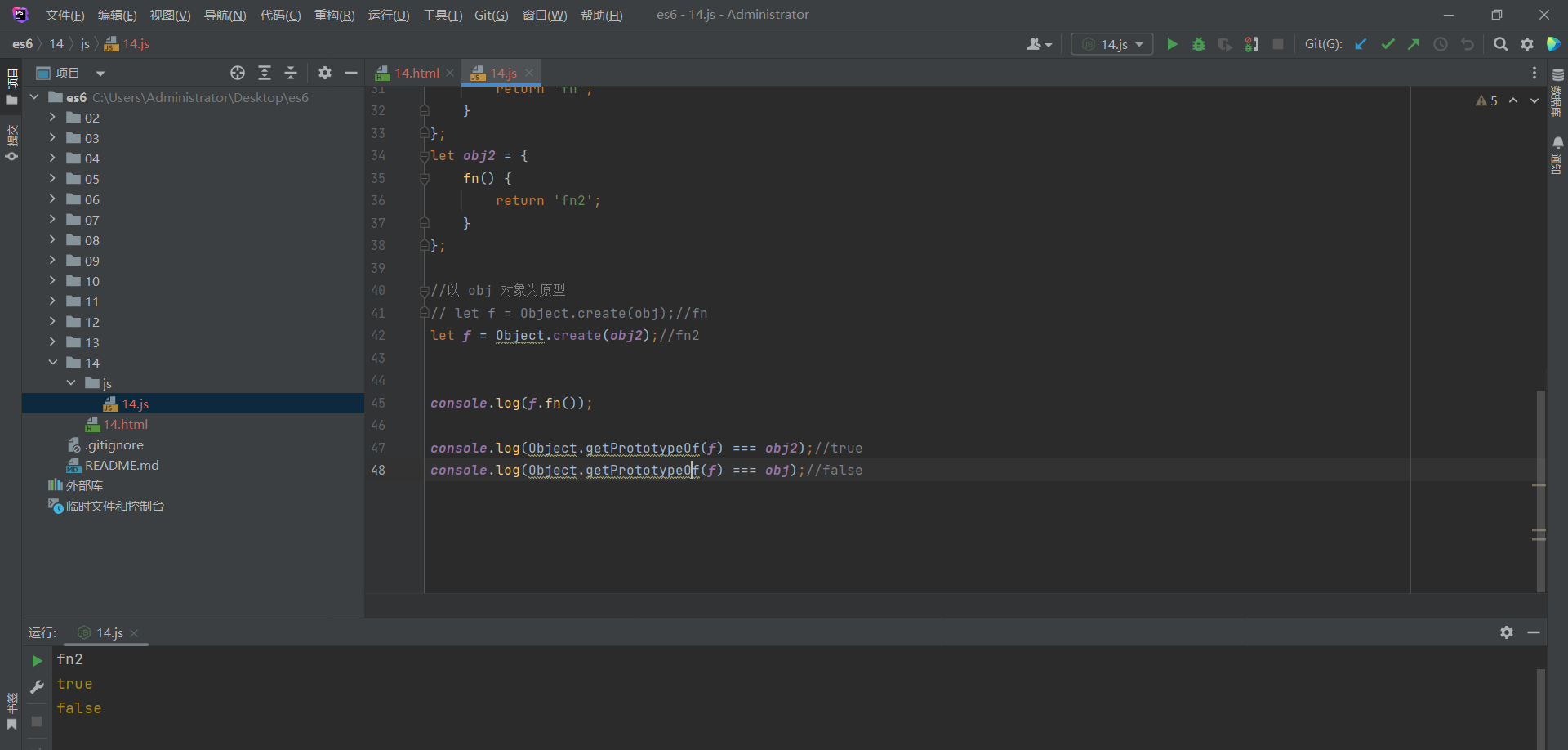Open the Git(G) menu

click(491, 15)
